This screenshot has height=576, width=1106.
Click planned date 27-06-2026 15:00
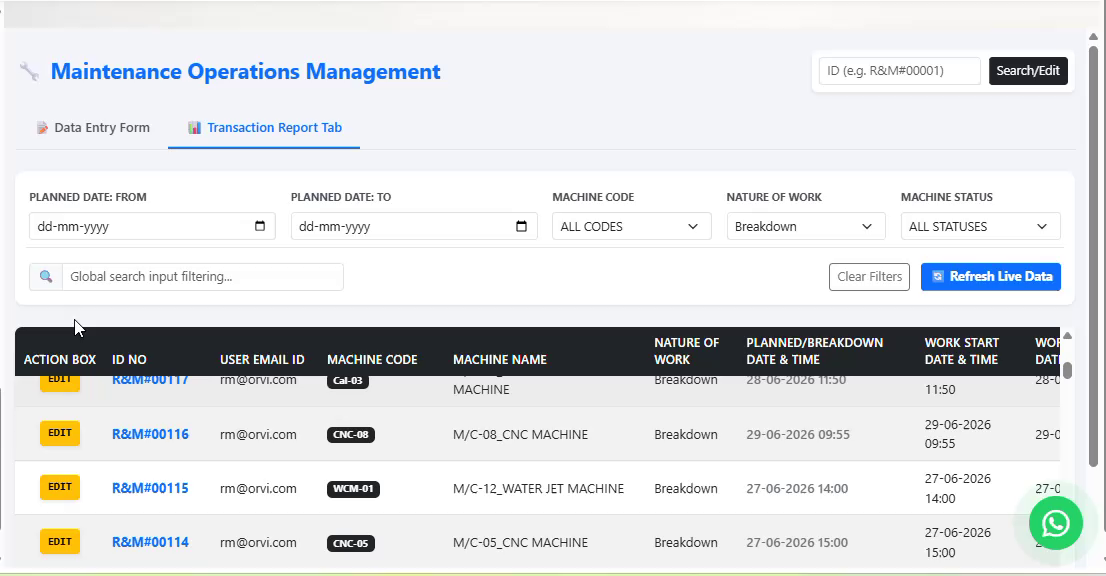pos(797,542)
